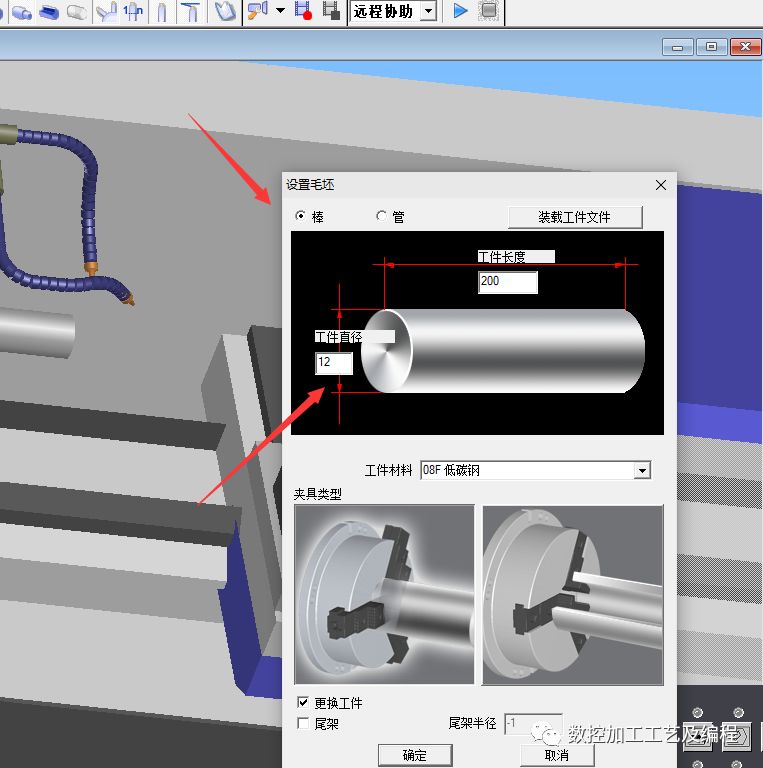Image resolution: width=763 pixels, height=768 pixels.
Task: Click the 取消 cancel button
Action: 556,755
